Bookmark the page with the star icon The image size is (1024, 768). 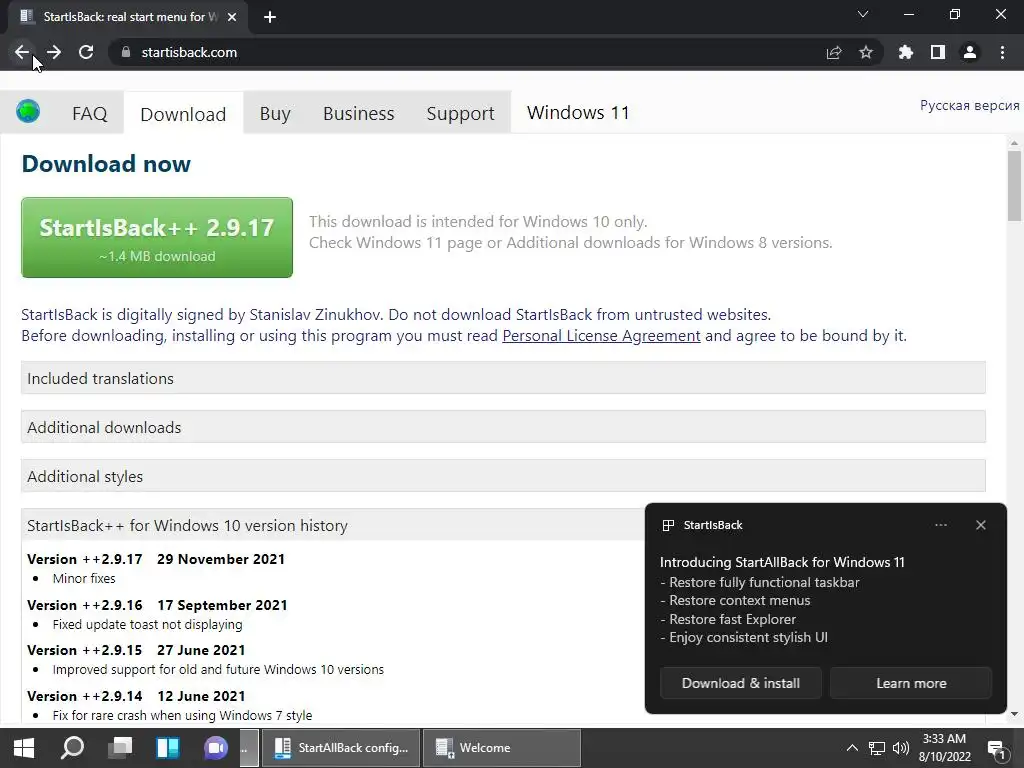(x=866, y=52)
